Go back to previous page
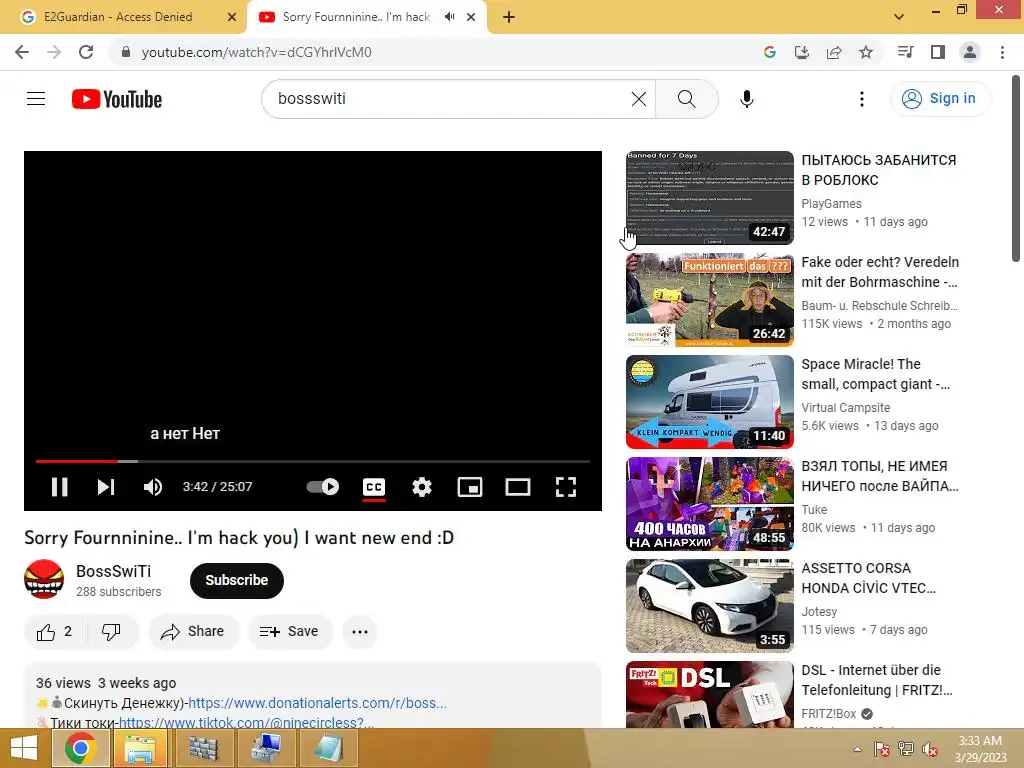The height and width of the screenshot is (768, 1024). click(x=22, y=52)
